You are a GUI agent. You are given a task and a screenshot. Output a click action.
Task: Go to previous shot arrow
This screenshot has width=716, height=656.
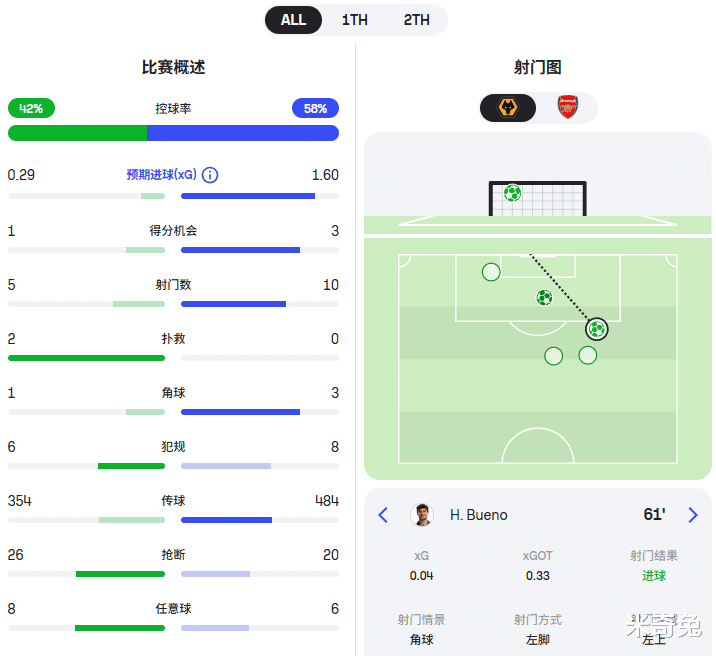pyautogui.click(x=383, y=515)
